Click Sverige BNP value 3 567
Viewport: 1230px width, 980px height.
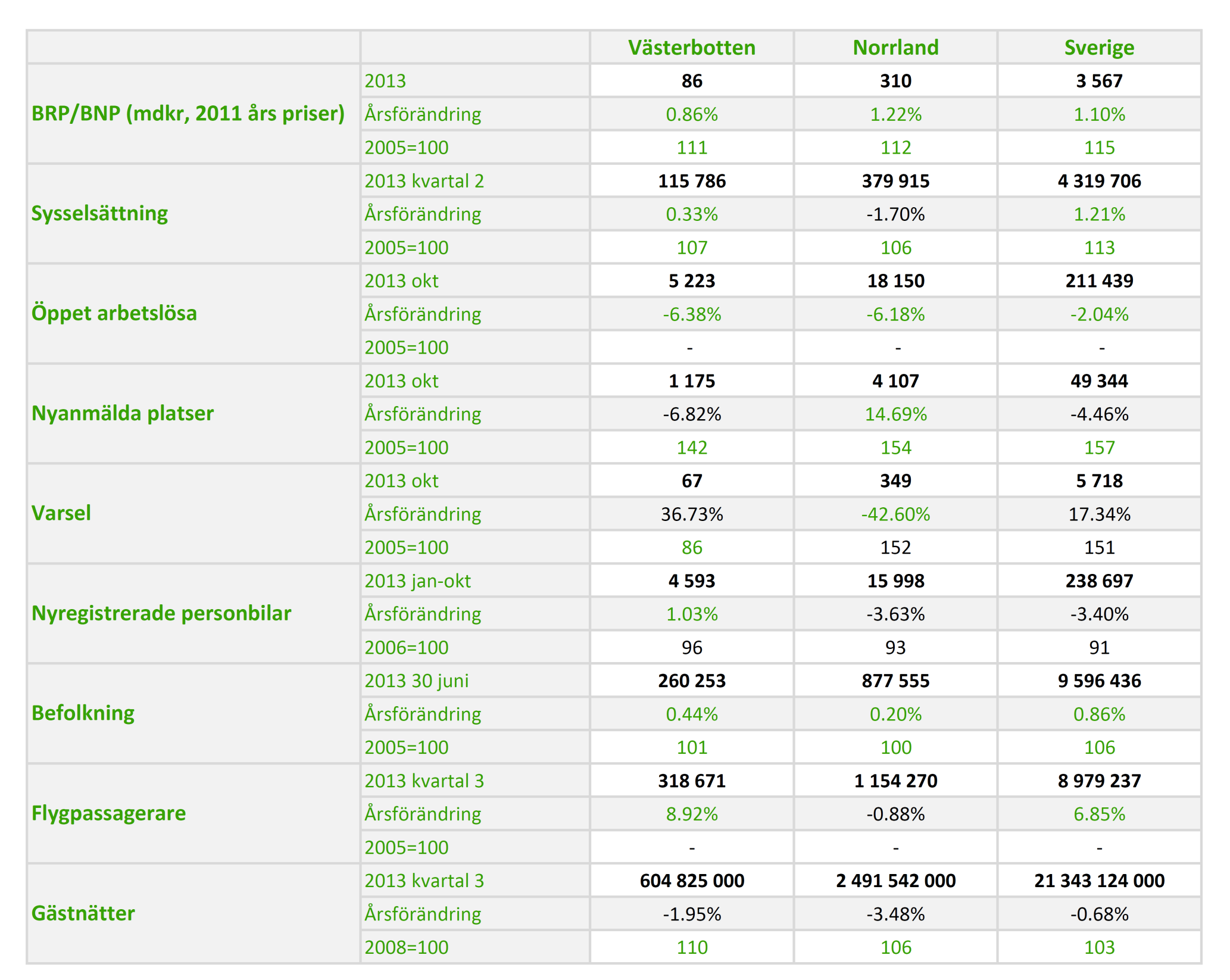tap(1099, 81)
